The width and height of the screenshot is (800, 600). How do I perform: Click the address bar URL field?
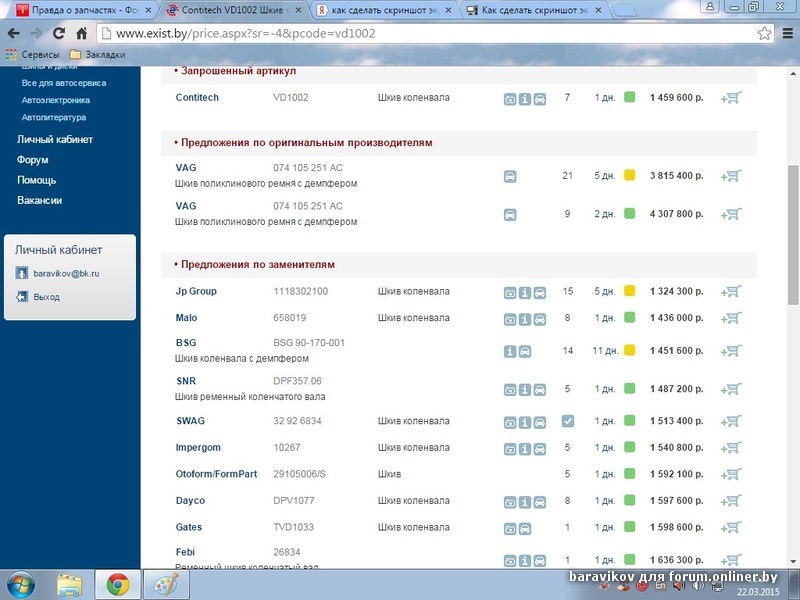pos(400,33)
